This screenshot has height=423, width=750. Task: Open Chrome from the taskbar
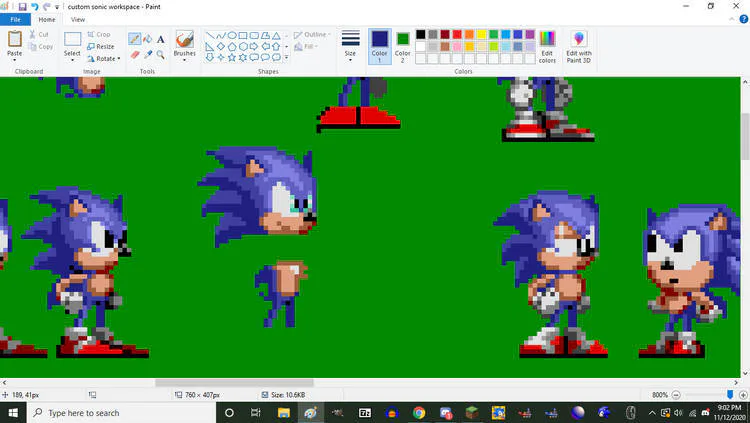(x=419, y=412)
